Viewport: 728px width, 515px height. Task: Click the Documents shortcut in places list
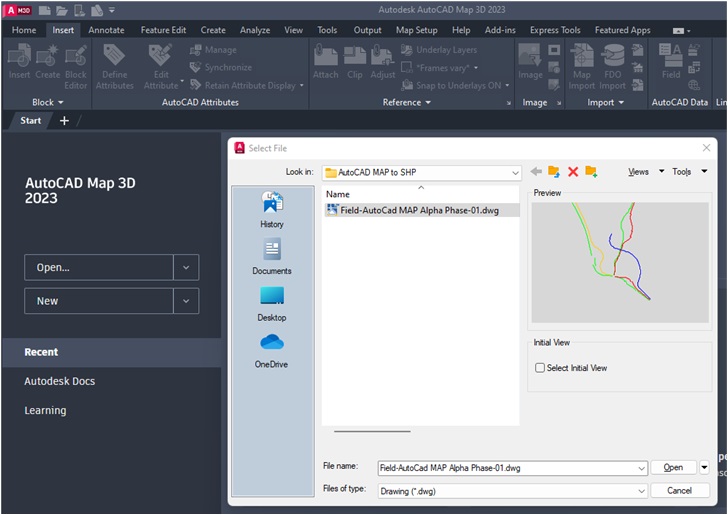pos(272,257)
